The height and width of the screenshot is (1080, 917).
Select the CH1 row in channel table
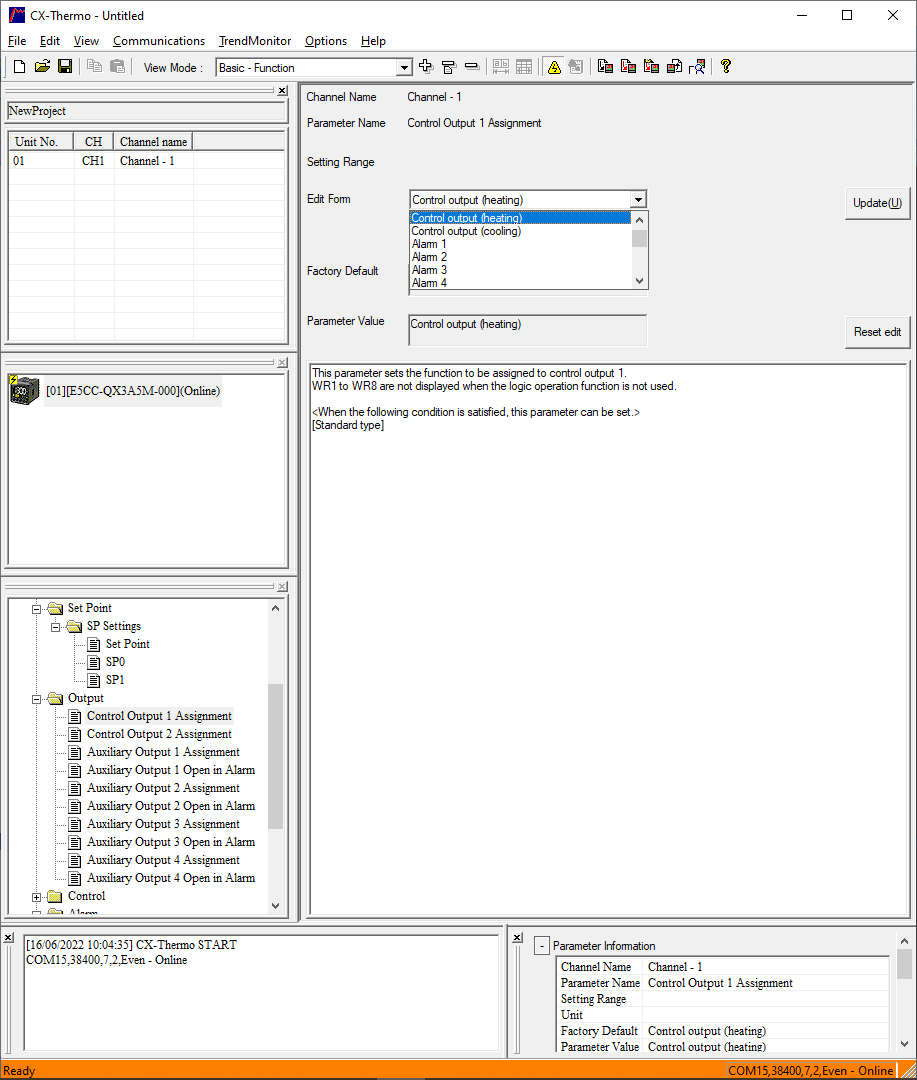[x=147, y=161]
